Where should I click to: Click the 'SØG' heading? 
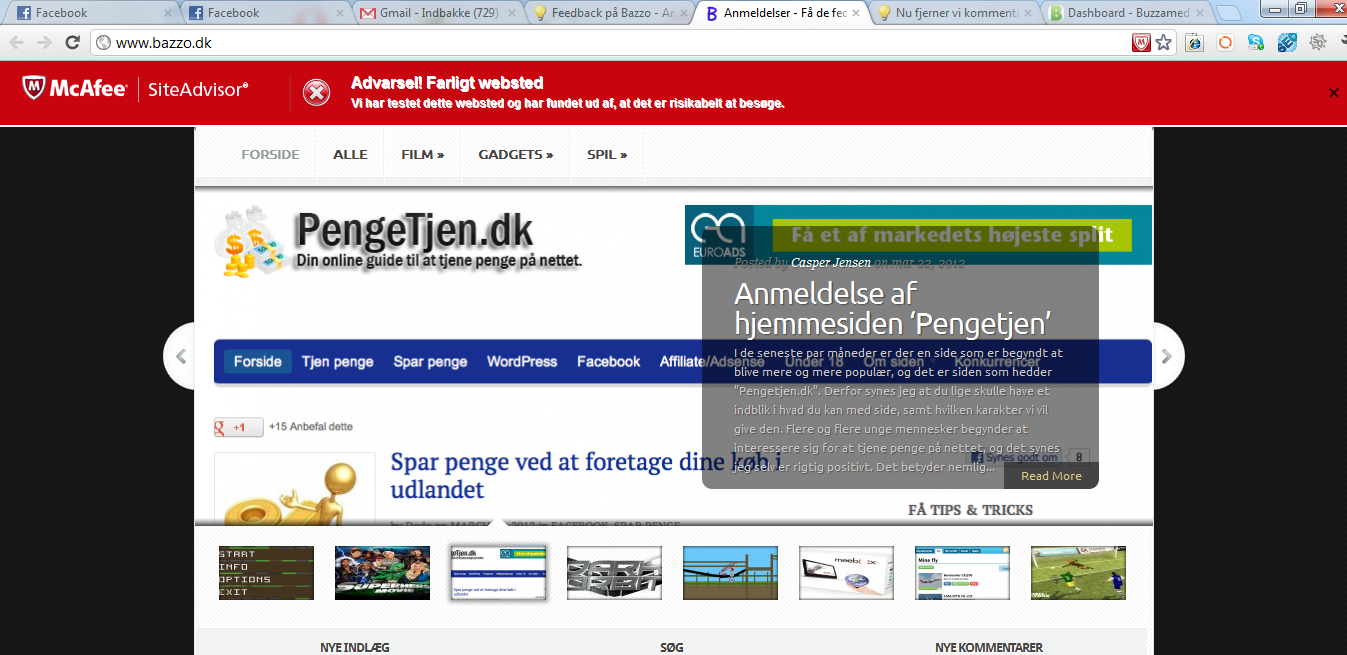tap(672, 648)
